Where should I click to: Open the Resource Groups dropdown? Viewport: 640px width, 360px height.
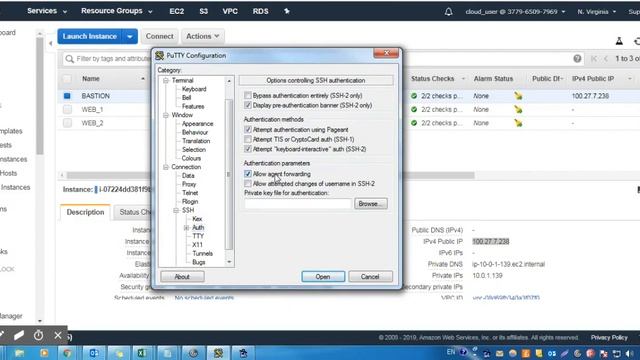pyautogui.click(x=116, y=11)
